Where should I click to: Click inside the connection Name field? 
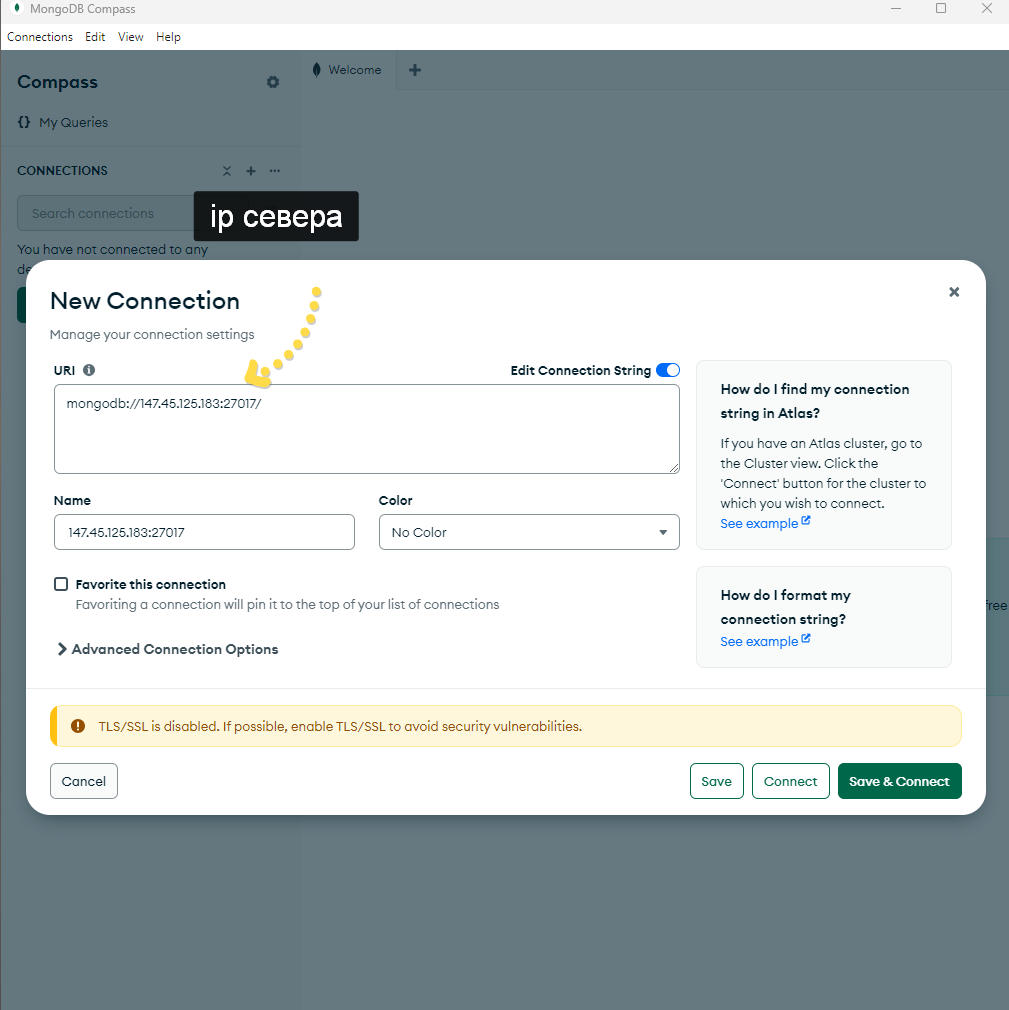204,532
